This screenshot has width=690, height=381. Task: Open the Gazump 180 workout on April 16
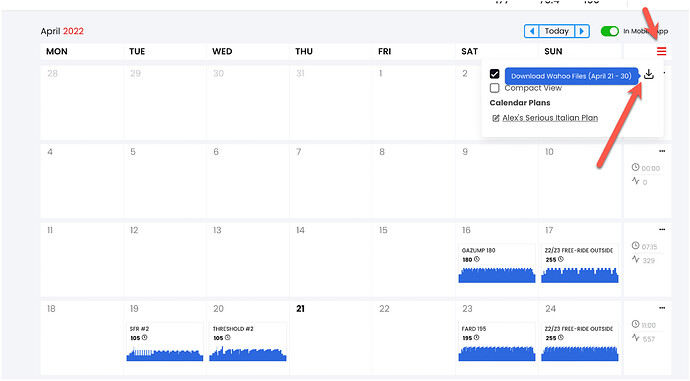pos(497,264)
